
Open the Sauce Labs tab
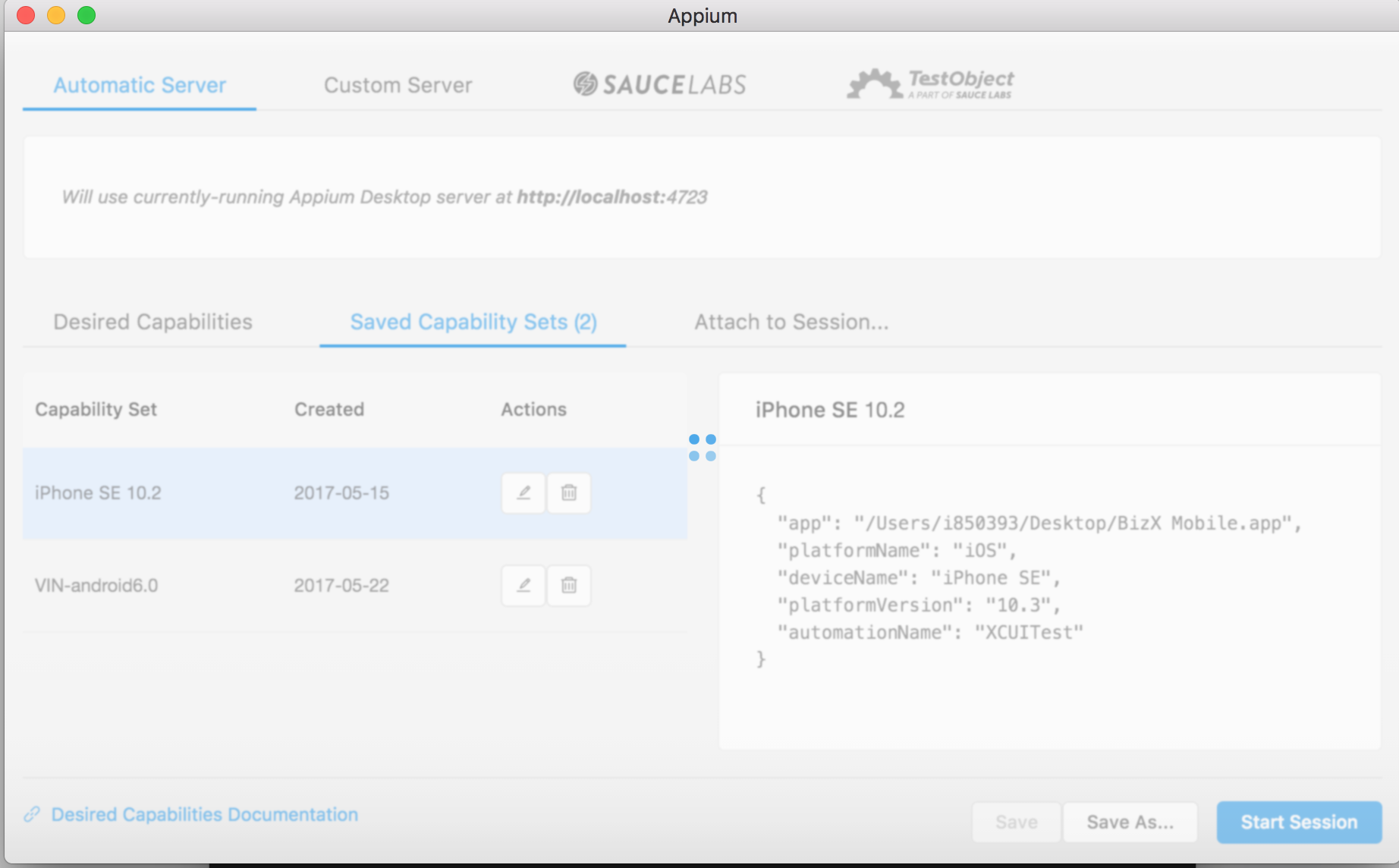pyautogui.click(x=659, y=84)
